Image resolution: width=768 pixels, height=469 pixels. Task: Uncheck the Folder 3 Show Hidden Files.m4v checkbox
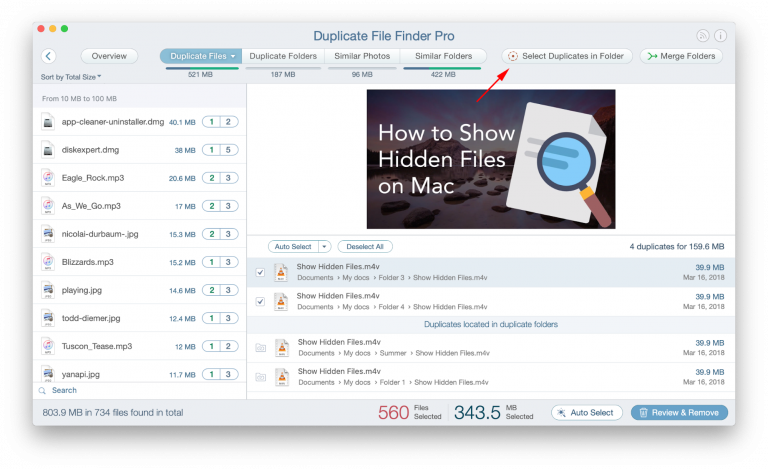(260, 272)
